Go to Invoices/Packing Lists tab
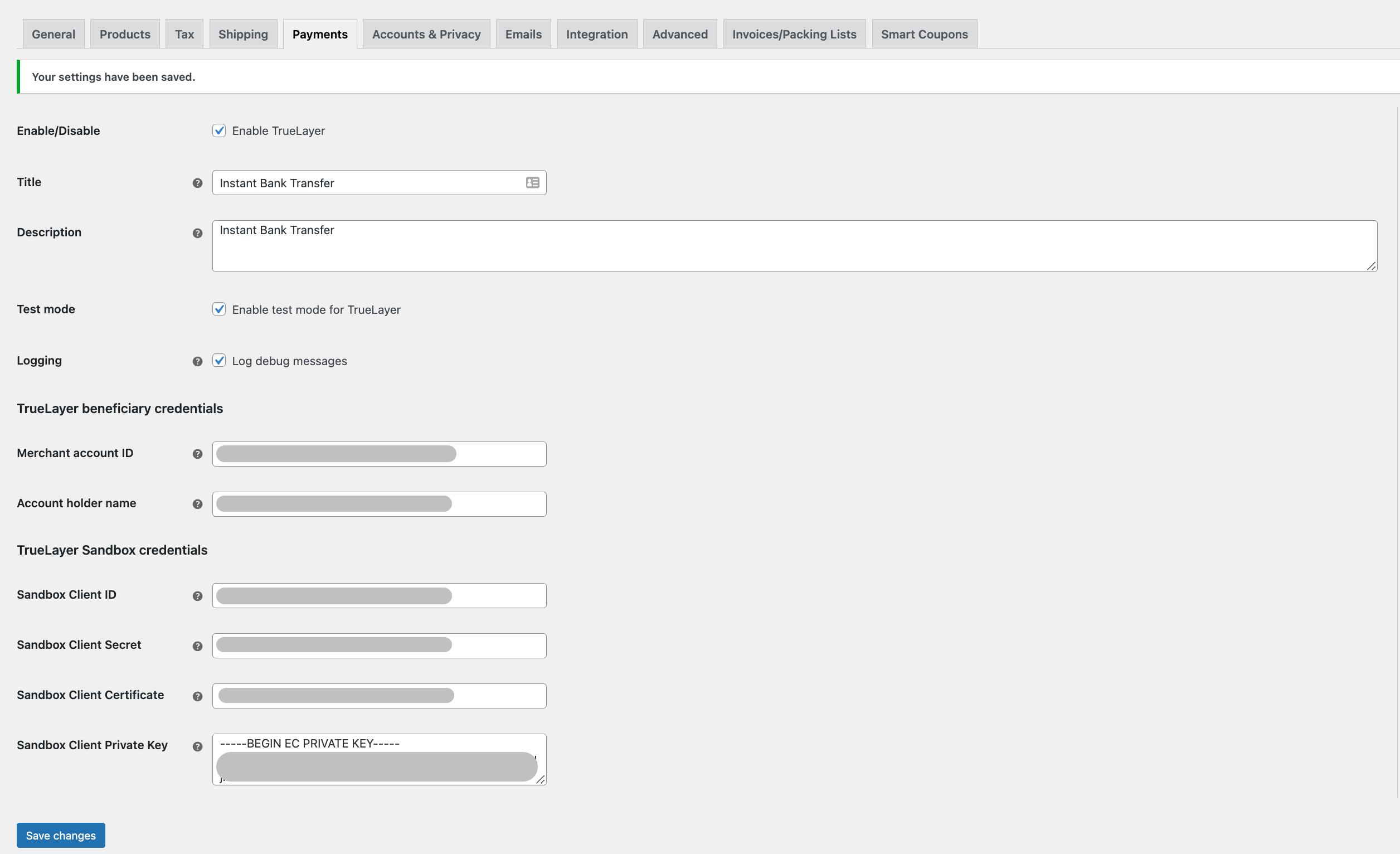The width and height of the screenshot is (1400, 854). (x=794, y=34)
